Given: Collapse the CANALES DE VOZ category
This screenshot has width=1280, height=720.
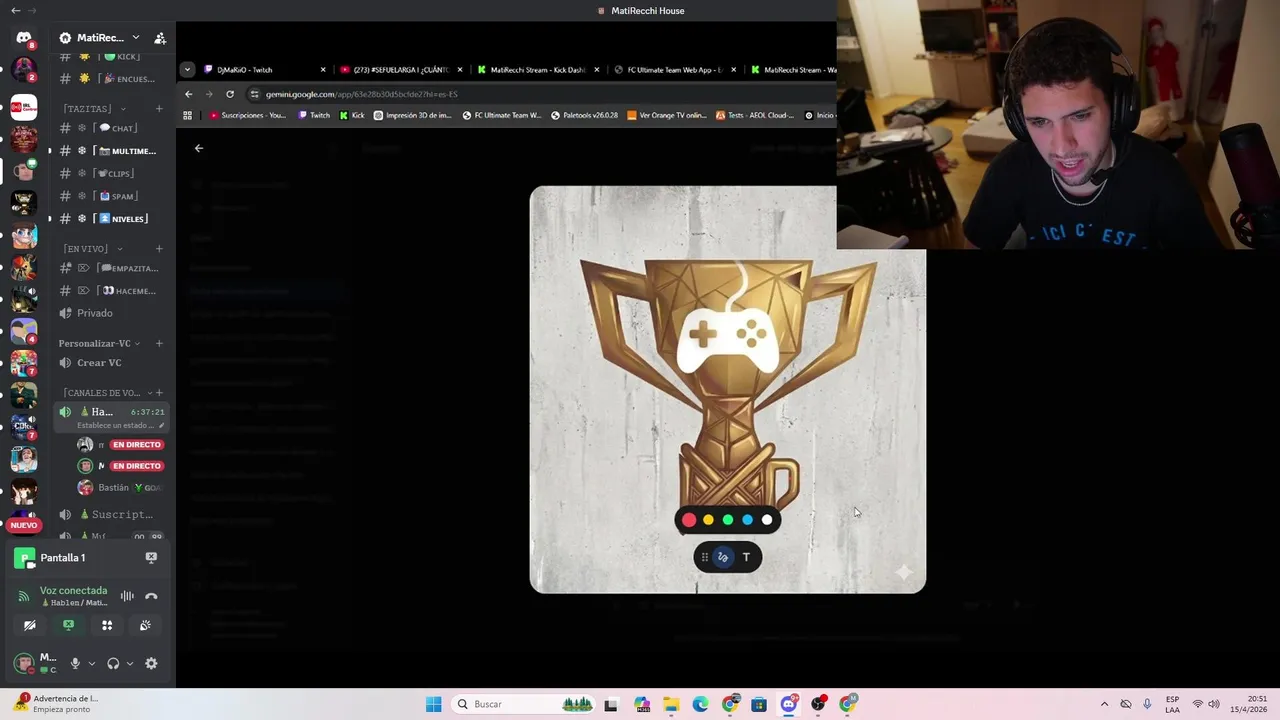Looking at the screenshot, I should pyautogui.click(x=107, y=393).
